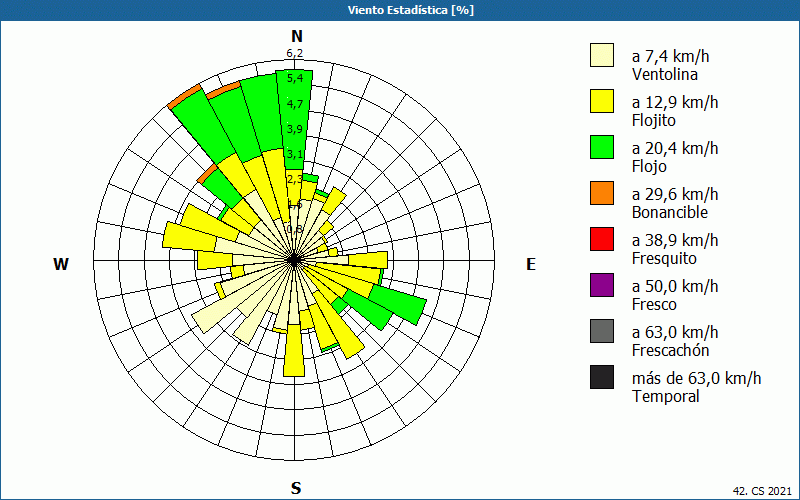The width and height of the screenshot is (800, 500).
Task: Click the 6,2 scale value
Action: 294,53
